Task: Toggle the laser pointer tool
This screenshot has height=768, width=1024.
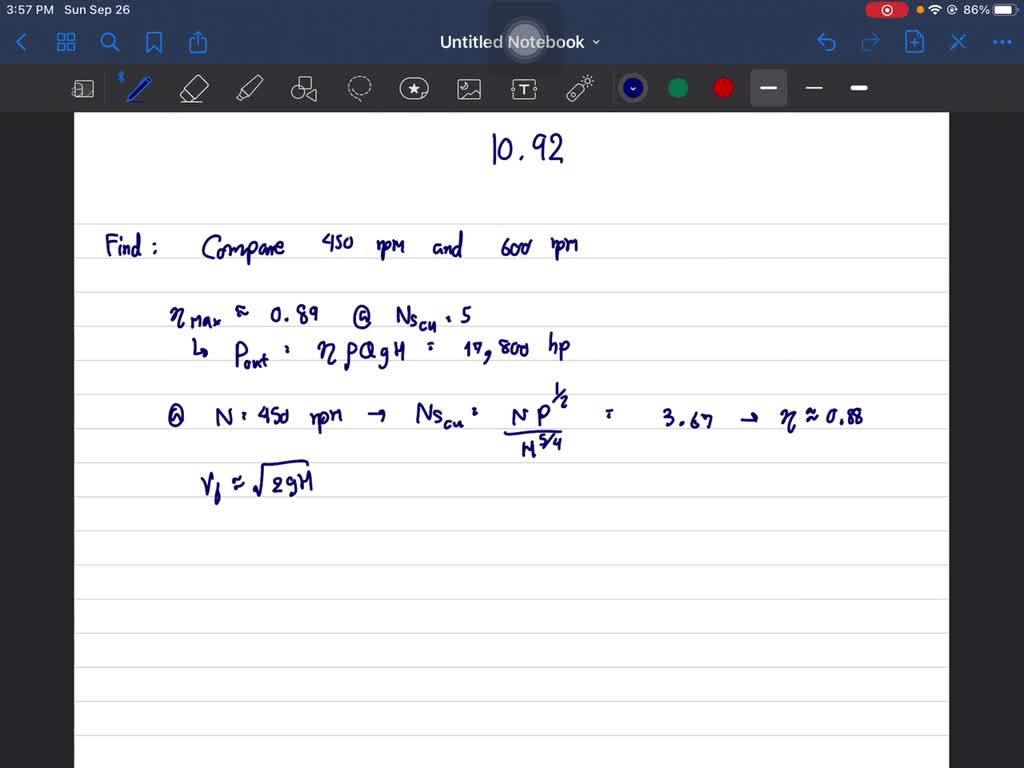Action: (579, 88)
